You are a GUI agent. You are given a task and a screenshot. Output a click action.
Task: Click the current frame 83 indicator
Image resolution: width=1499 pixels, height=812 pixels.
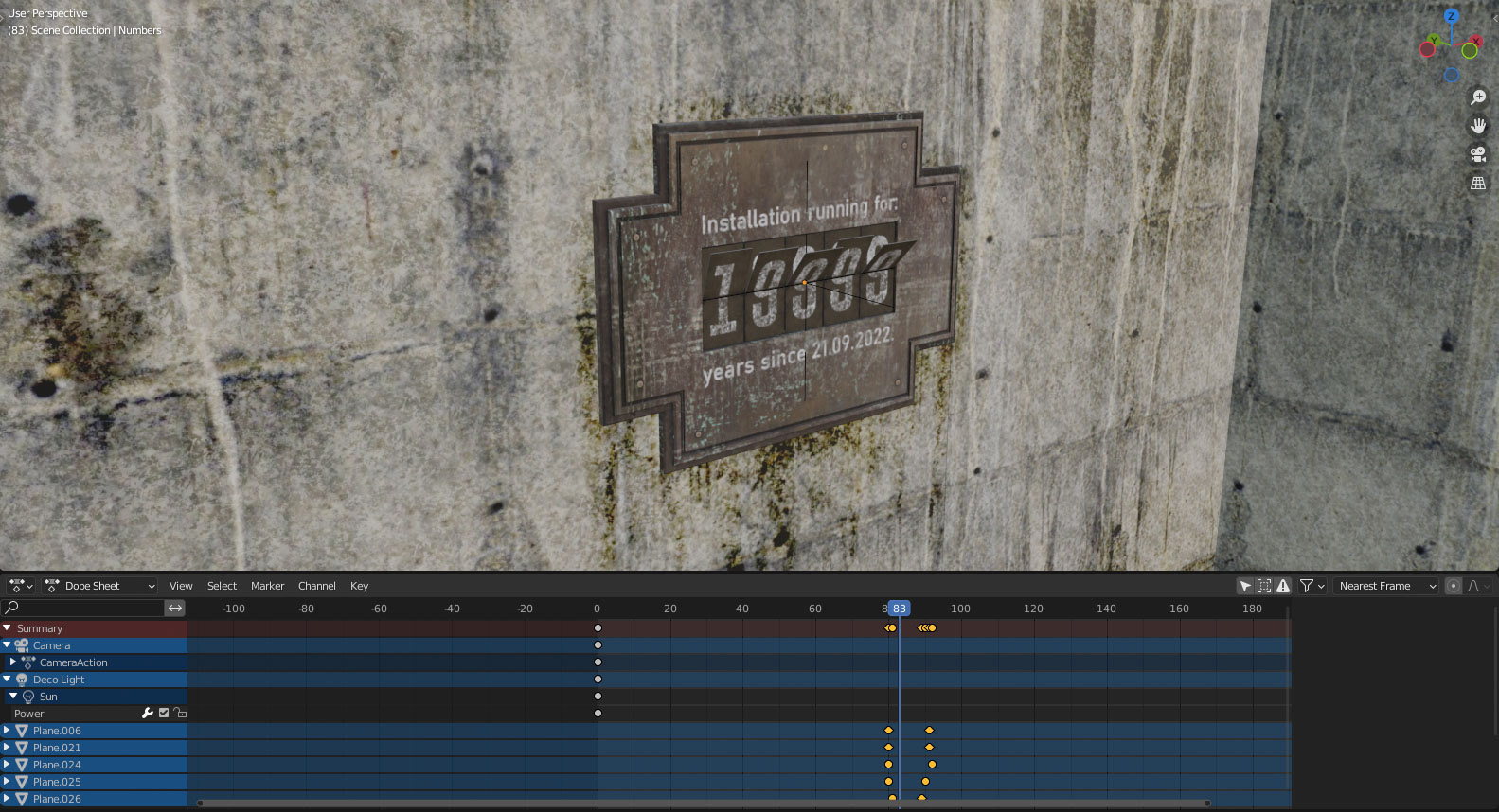(x=900, y=609)
